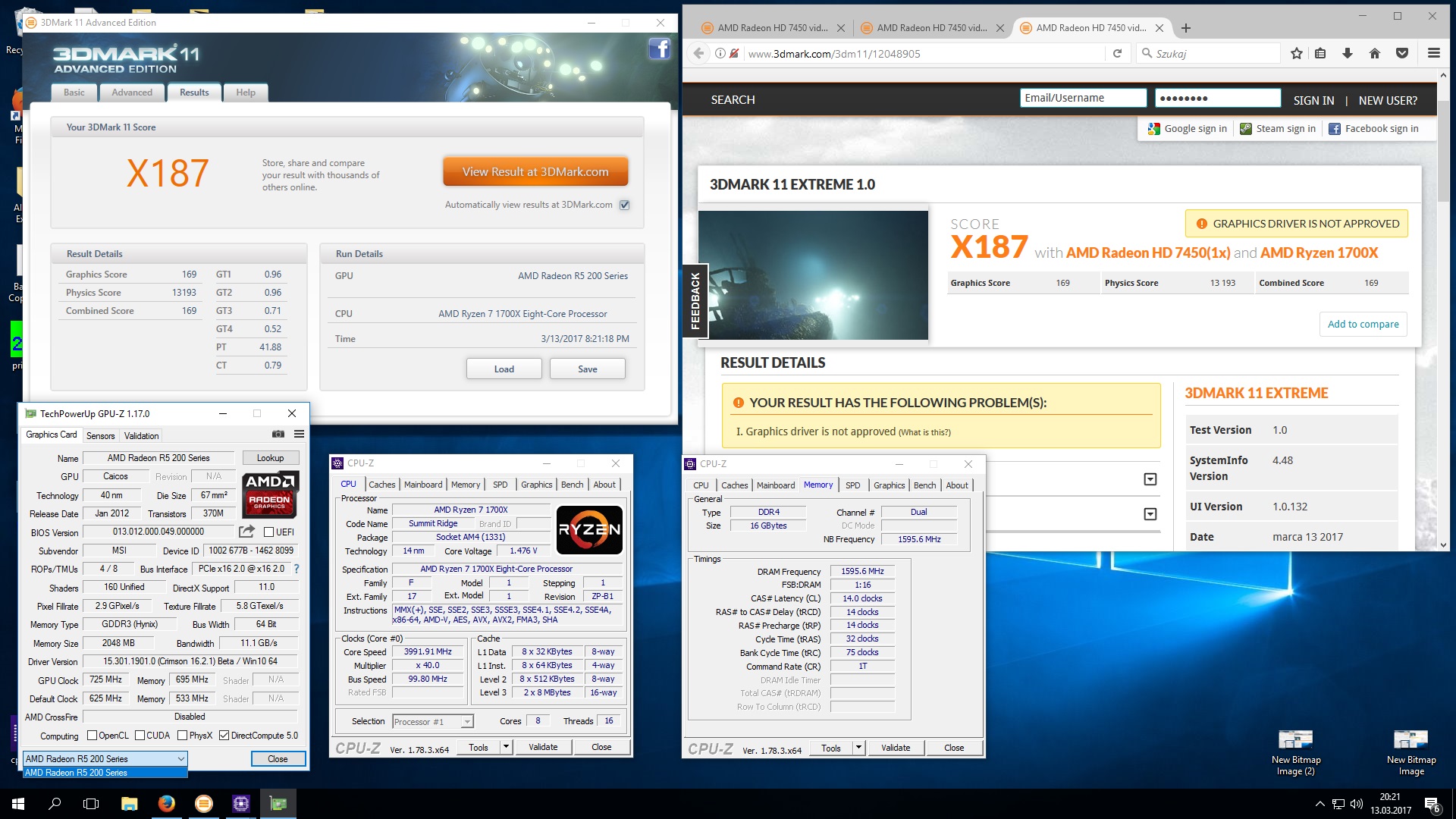Screen dimensions: 1456x819
Task: Click the reload page icon in browser
Action: [1117, 53]
